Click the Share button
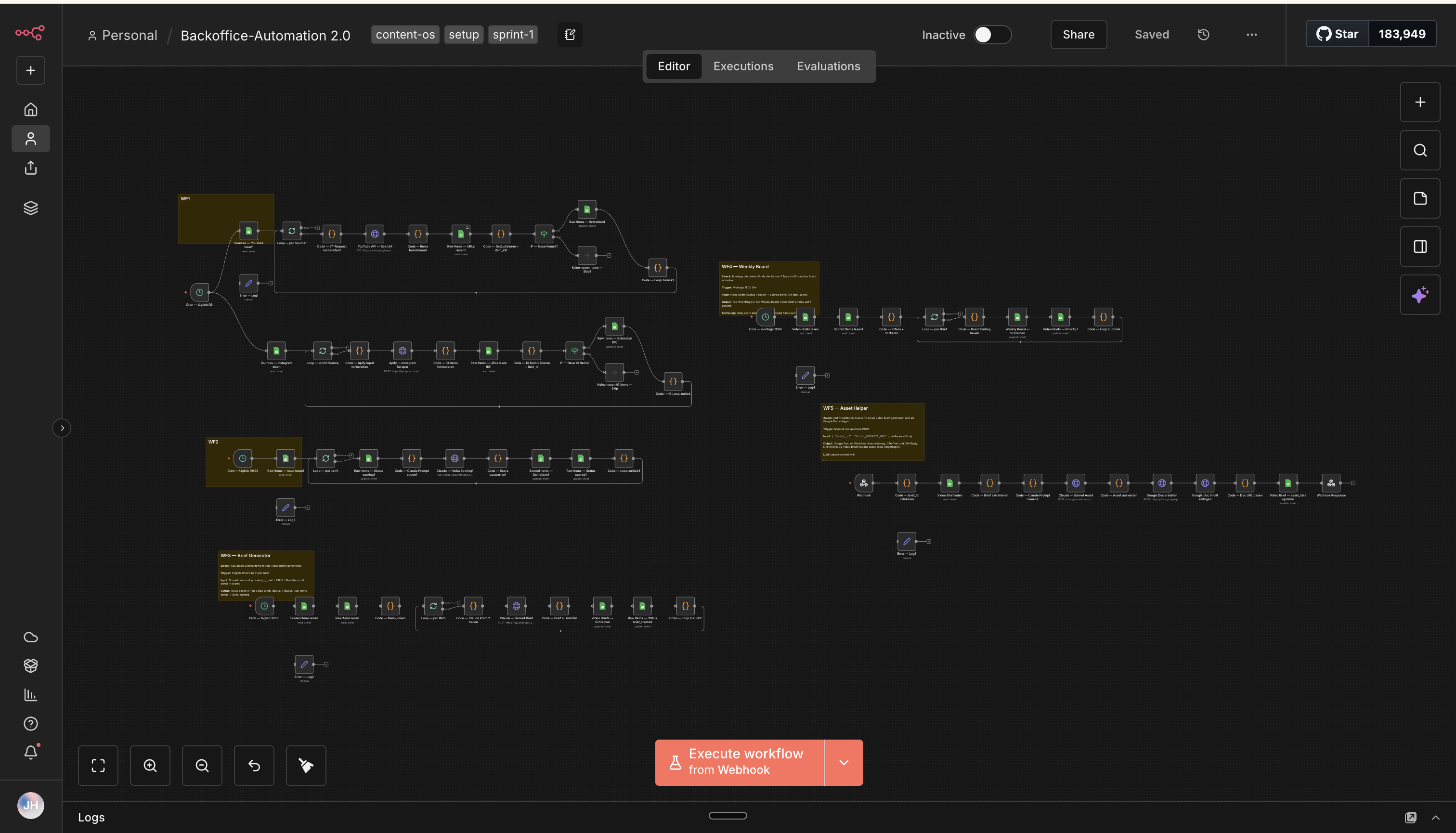The height and width of the screenshot is (833, 1456). pyautogui.click(x=1078, y=34)
